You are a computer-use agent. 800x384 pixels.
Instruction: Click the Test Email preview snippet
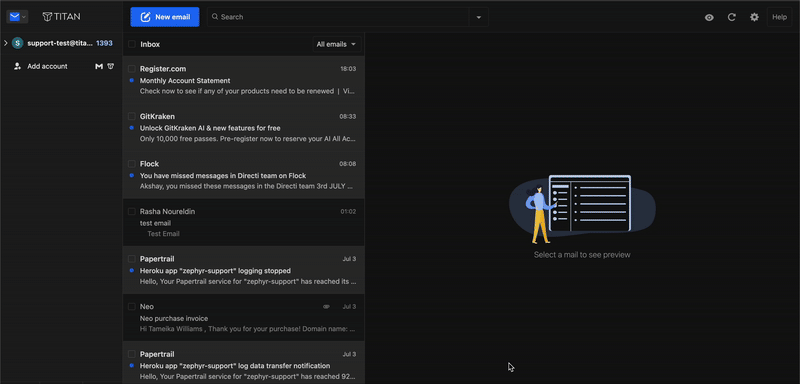163,234
